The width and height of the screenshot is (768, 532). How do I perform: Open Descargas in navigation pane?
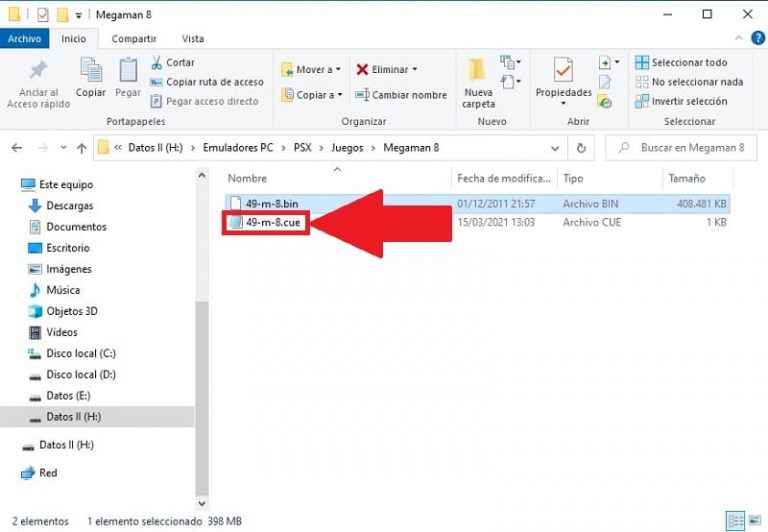coord(61,206)
